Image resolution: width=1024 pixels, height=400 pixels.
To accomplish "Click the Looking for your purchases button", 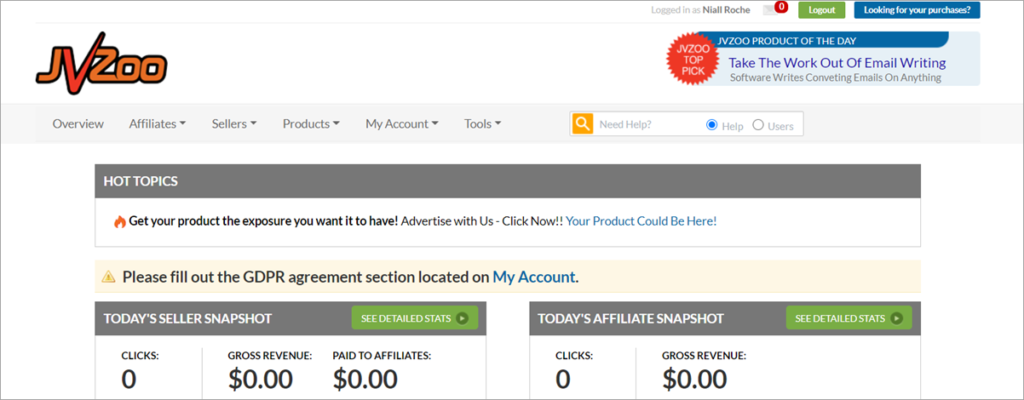I will tap(917, 10).
